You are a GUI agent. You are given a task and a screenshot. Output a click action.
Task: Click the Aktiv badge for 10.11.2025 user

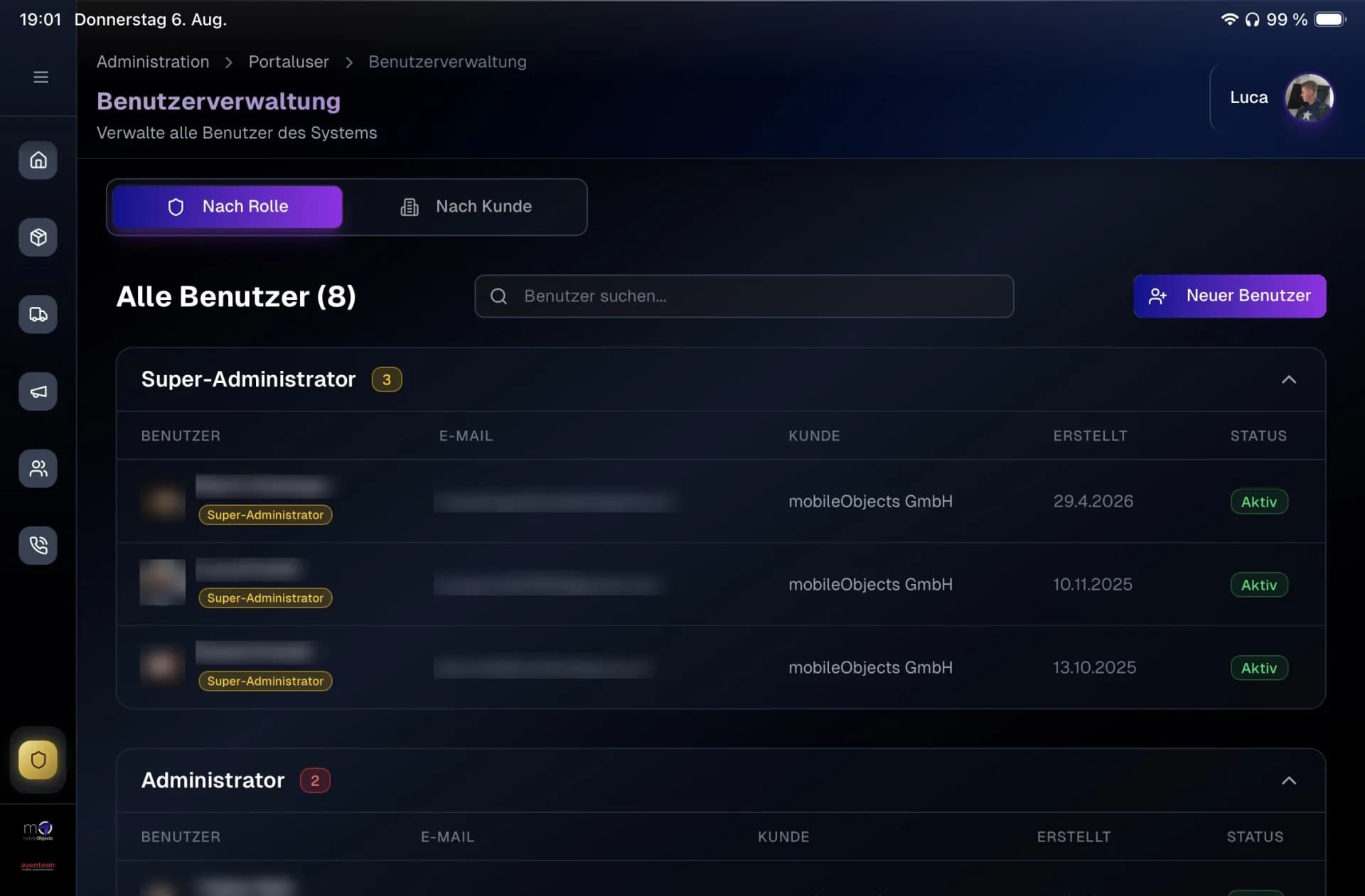tap(1259, 585)
